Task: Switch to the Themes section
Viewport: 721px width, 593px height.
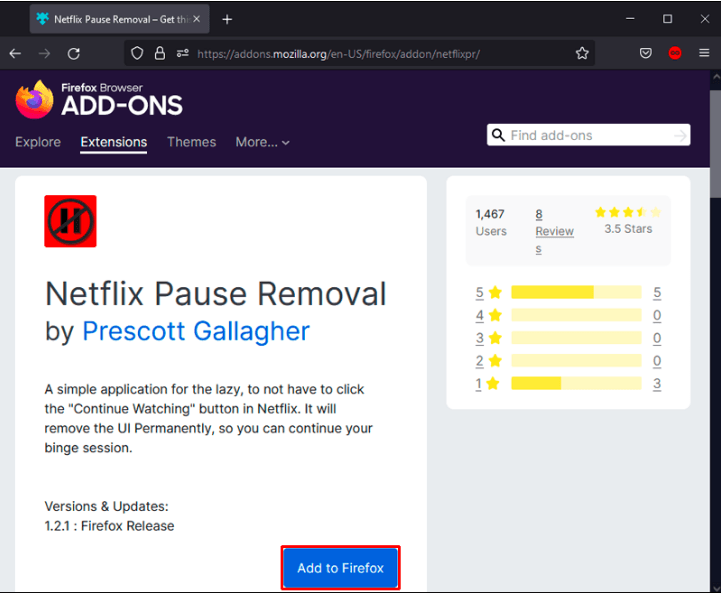Action: [191, 142]
